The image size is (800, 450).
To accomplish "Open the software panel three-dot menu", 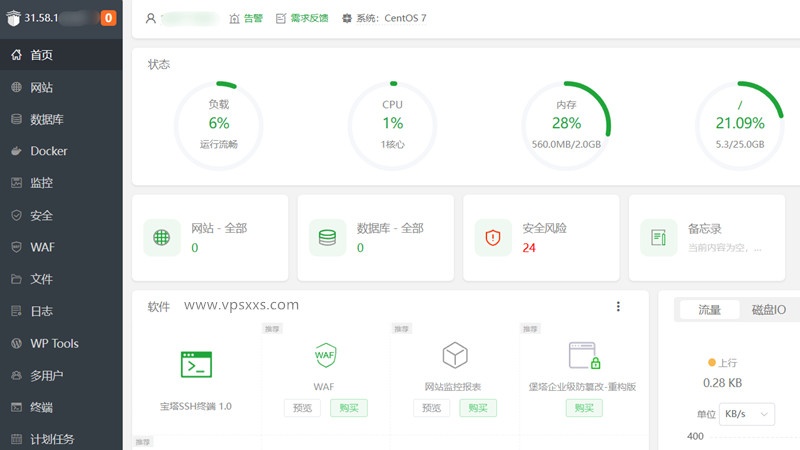I will click(x=618, y=306).
